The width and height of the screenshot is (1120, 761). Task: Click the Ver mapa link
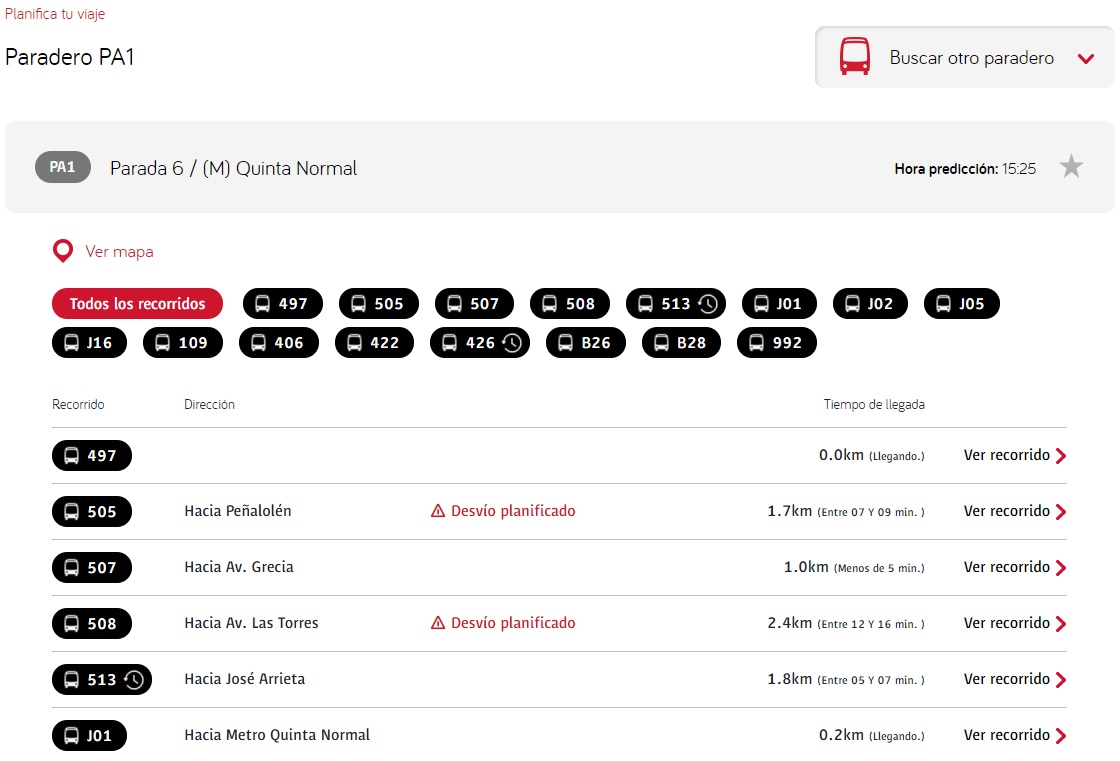(120, 251)
